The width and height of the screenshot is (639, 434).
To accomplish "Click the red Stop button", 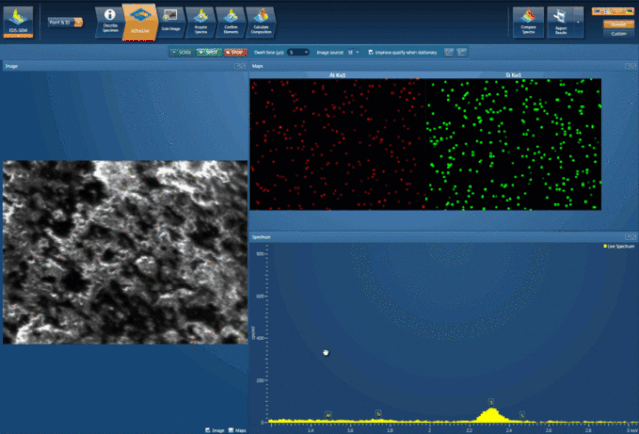I will pos(235,52).
